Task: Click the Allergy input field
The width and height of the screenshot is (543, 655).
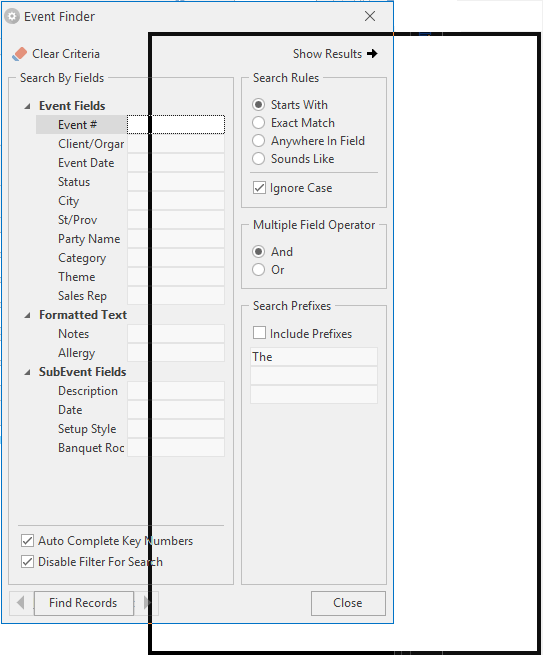Action: 176,353
